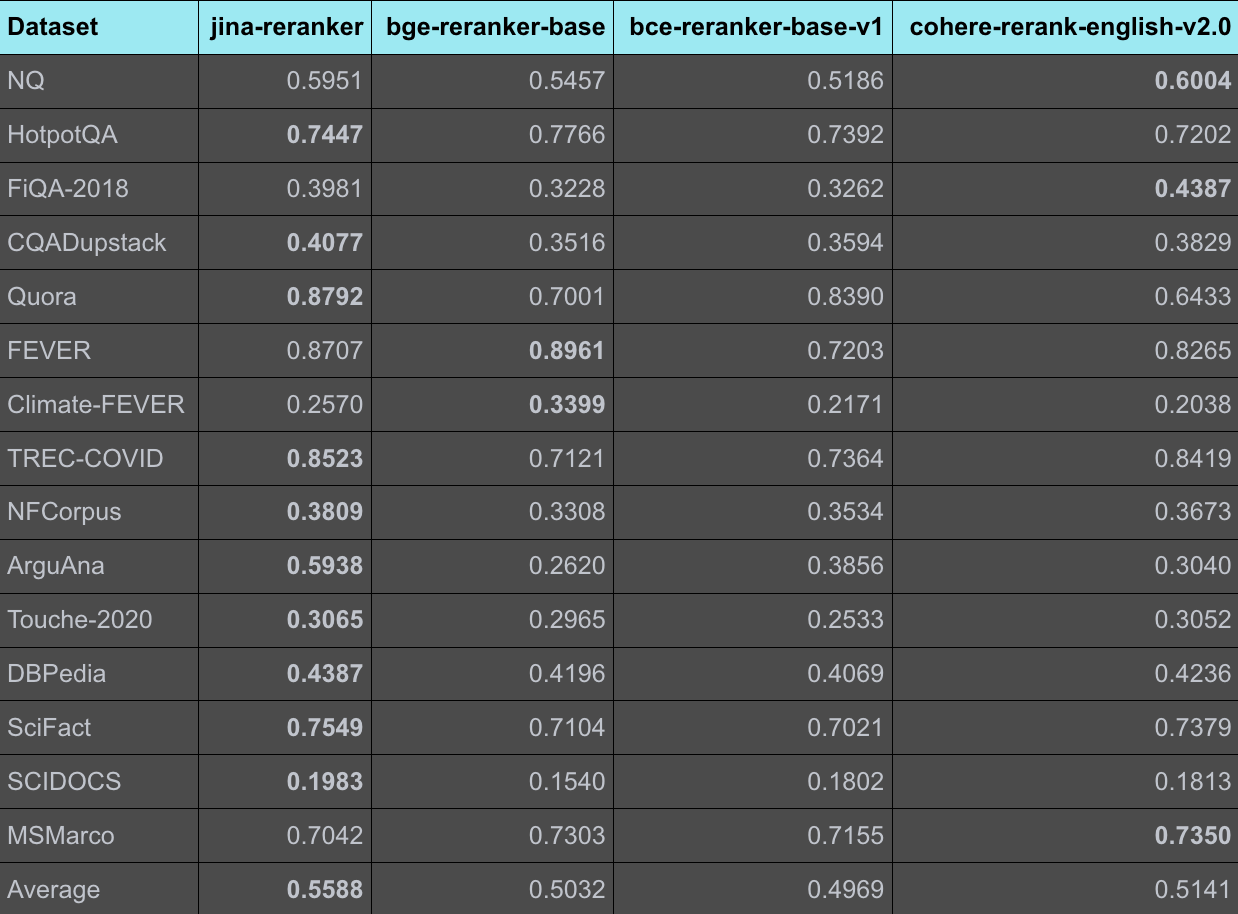Select the NQ dataset row label
1238x914 pixels.
click(26, 81)
